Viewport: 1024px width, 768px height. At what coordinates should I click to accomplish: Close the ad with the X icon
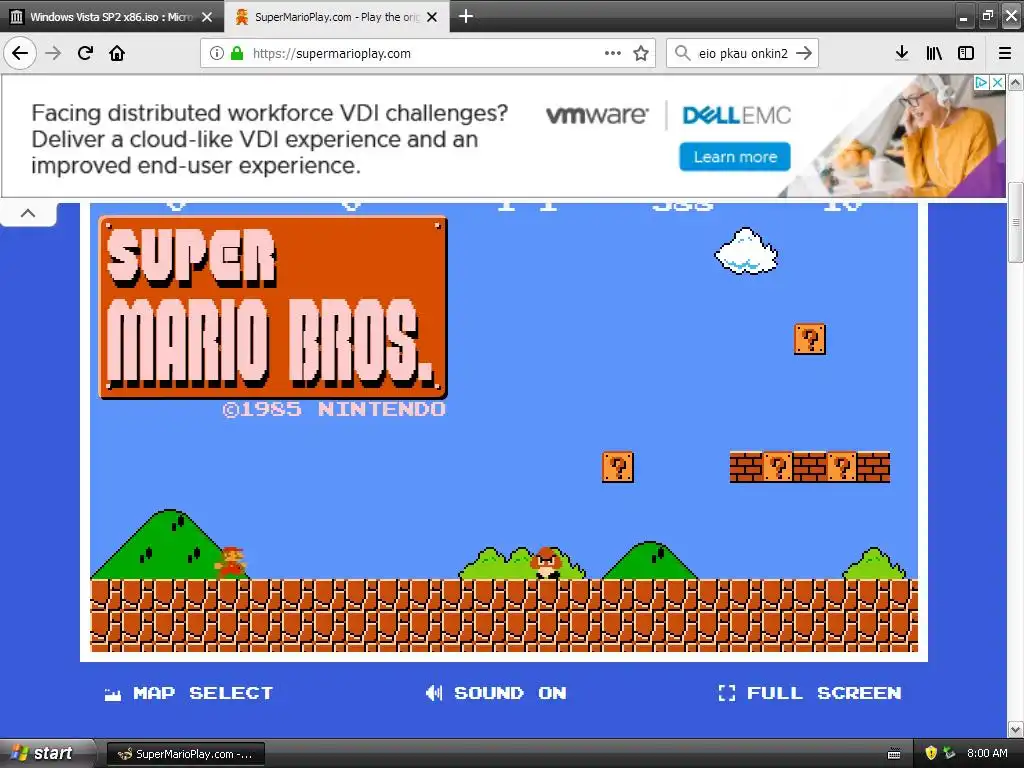pyautogui.click(x=997, y=82)
